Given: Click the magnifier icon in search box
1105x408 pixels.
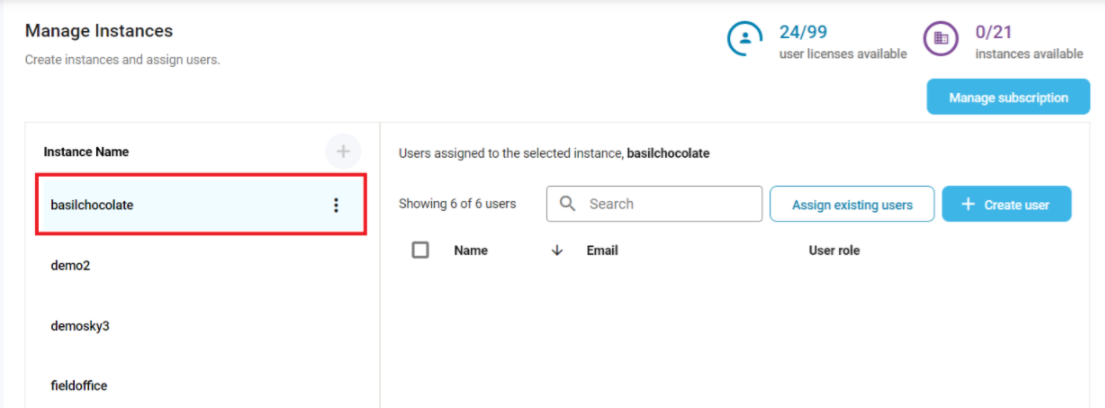Looking at the screenshot, I should [568, 204].
